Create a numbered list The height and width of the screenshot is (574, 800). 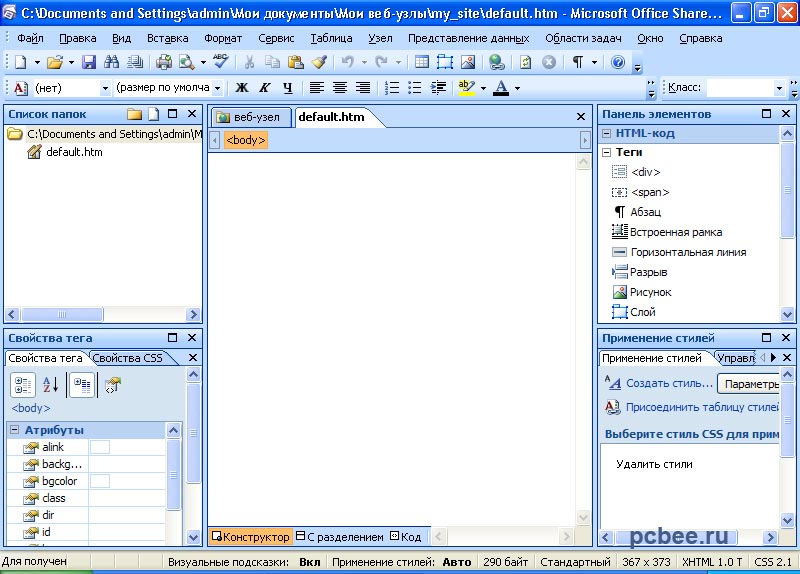pyautogui.click(x=392, y=88)
